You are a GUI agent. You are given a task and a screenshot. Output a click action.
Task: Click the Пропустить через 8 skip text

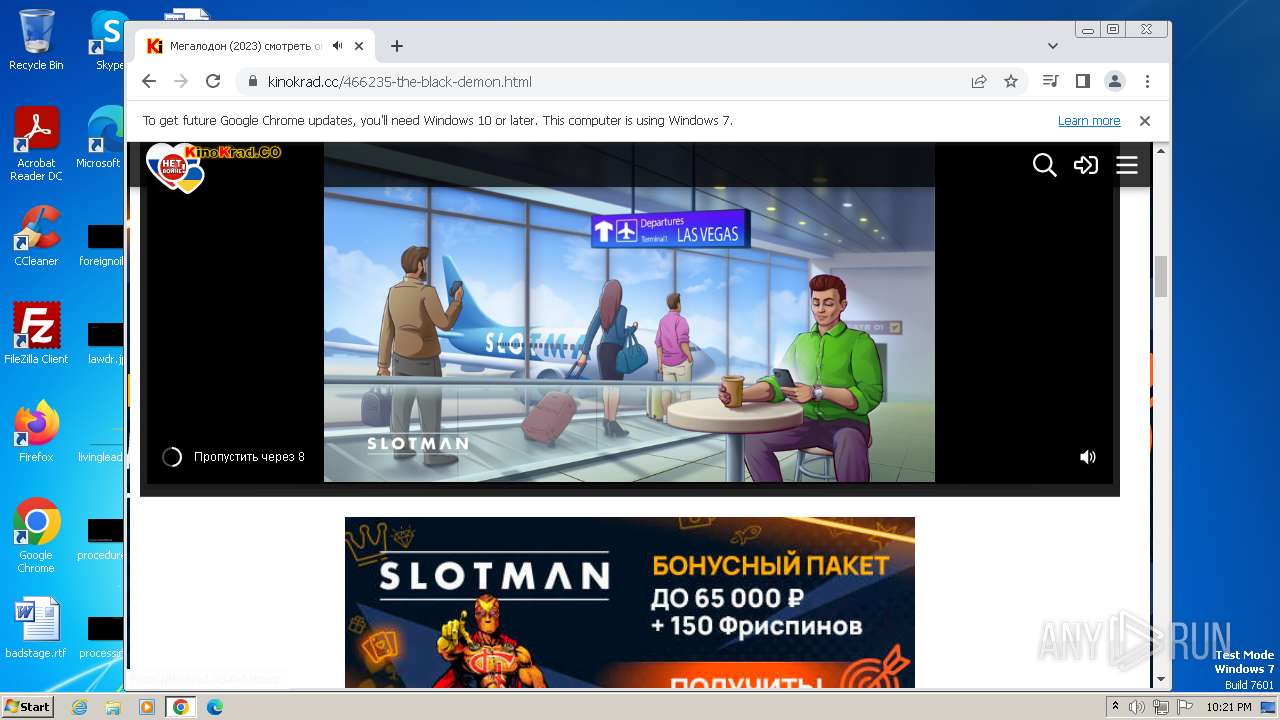click(249, 457)
